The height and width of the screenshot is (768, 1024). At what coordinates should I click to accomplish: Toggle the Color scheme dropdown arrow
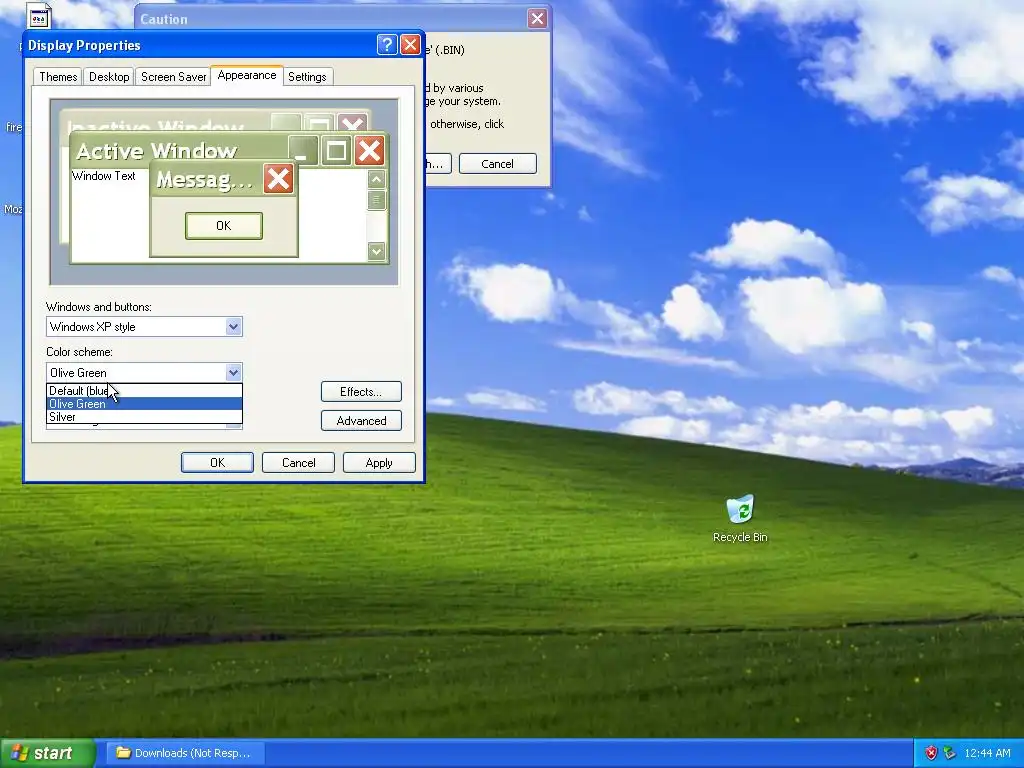pos(234,372)
